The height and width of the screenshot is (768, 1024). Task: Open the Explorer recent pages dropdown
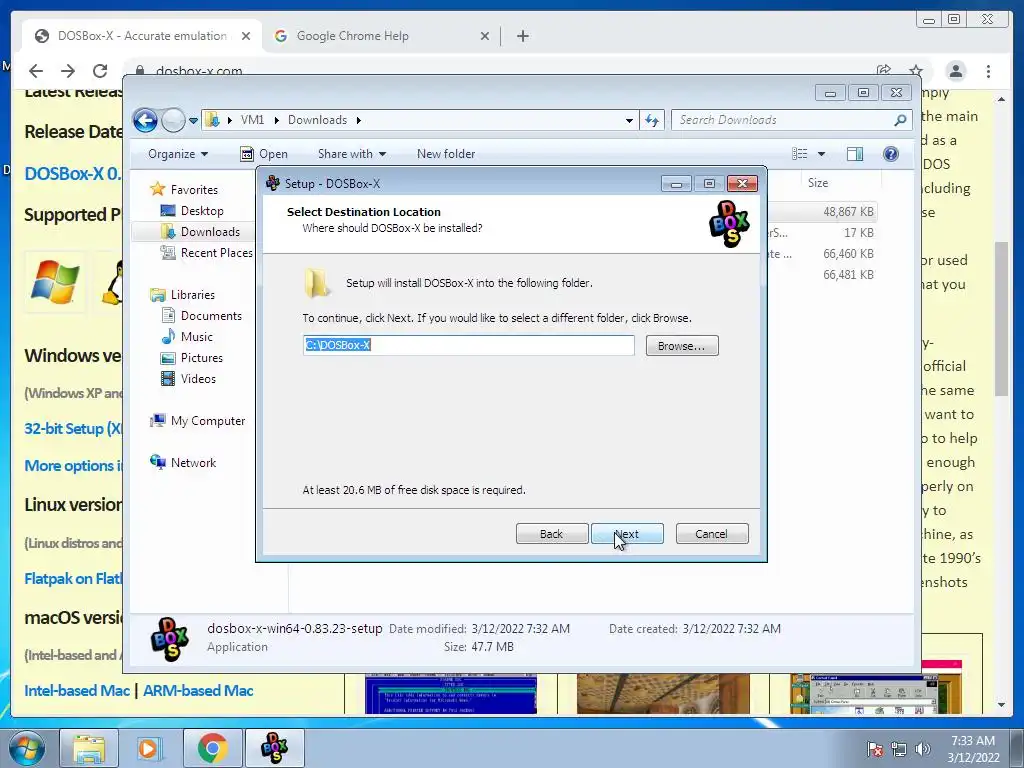pos(193,121)
